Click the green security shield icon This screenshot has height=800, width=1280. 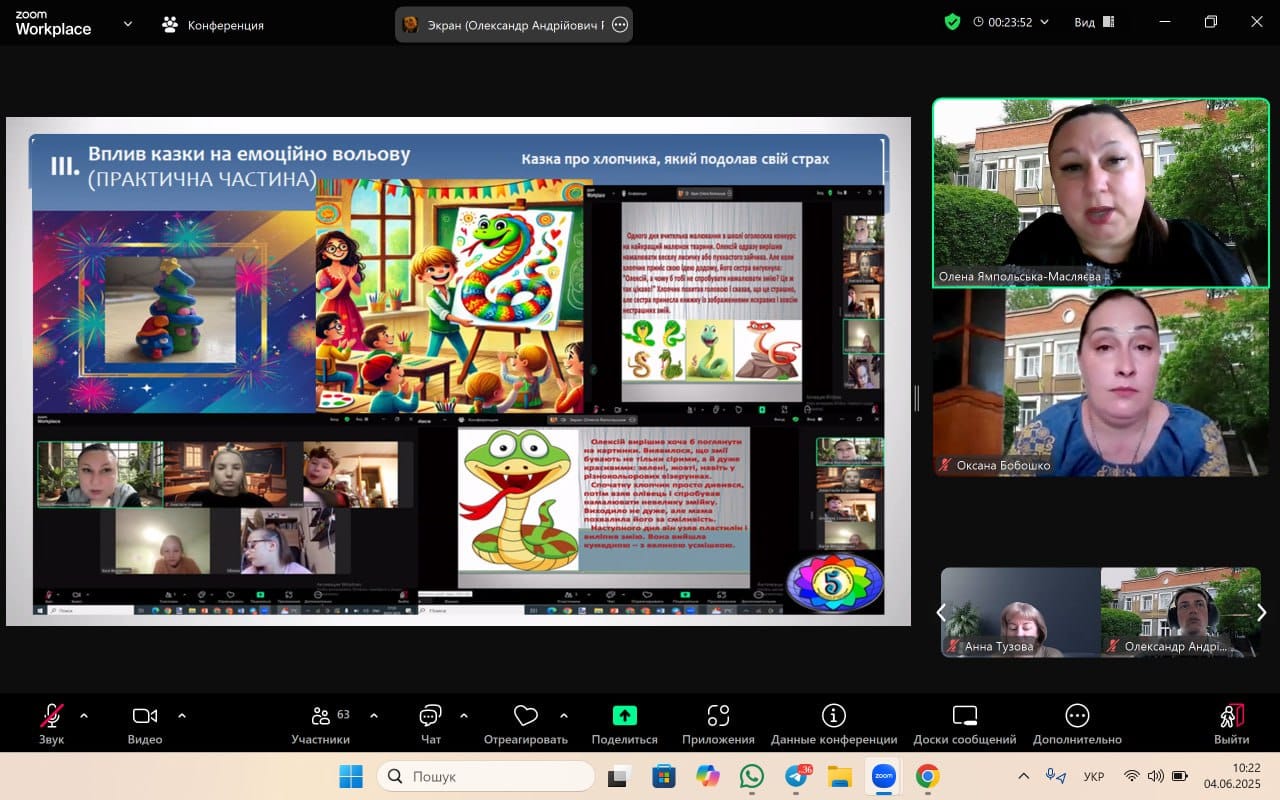(952, 22)
